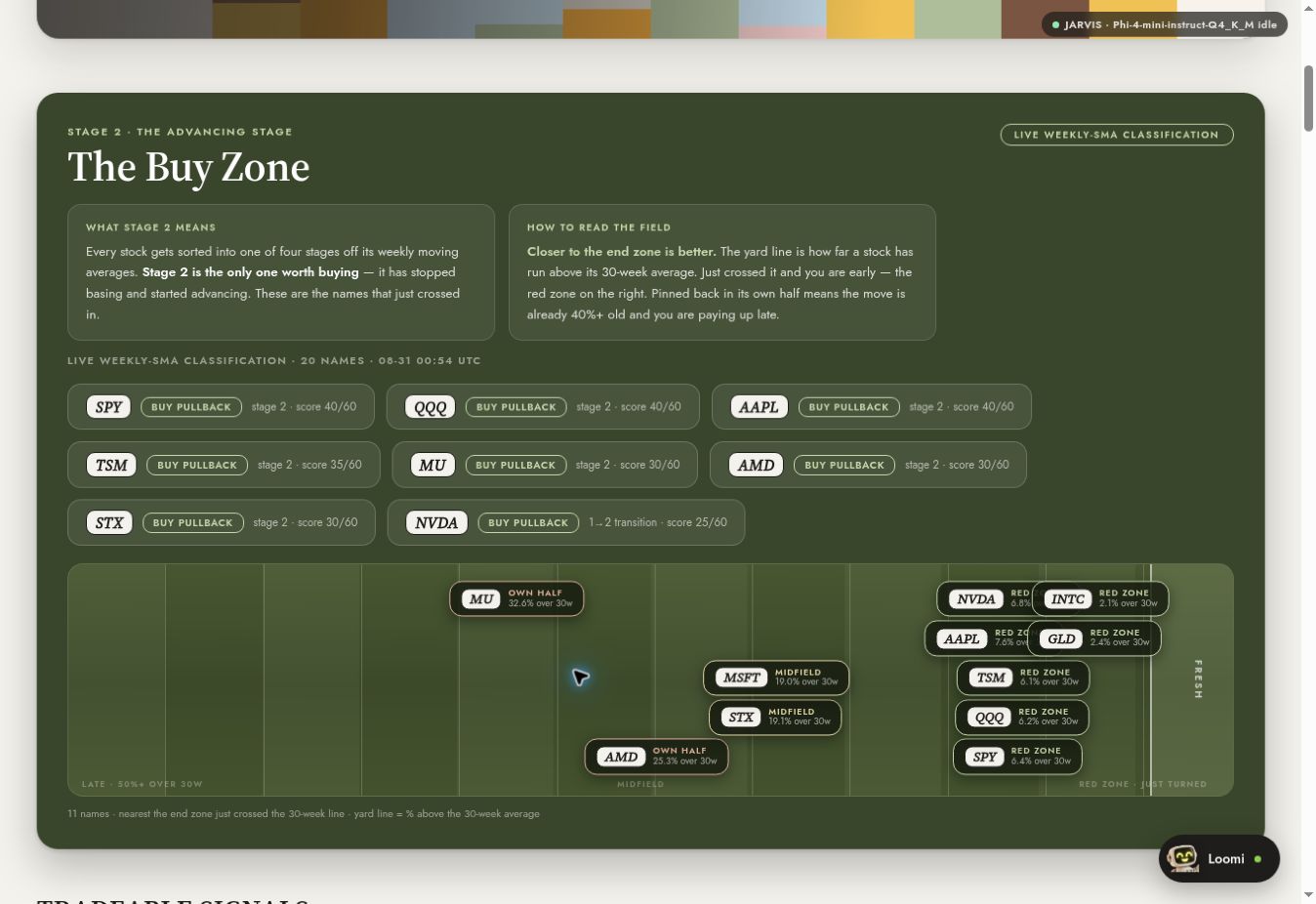Click the Live Weekly-SMA Classification pill
This screenshot has height=904, width=1316.
tap(1117, 135)
